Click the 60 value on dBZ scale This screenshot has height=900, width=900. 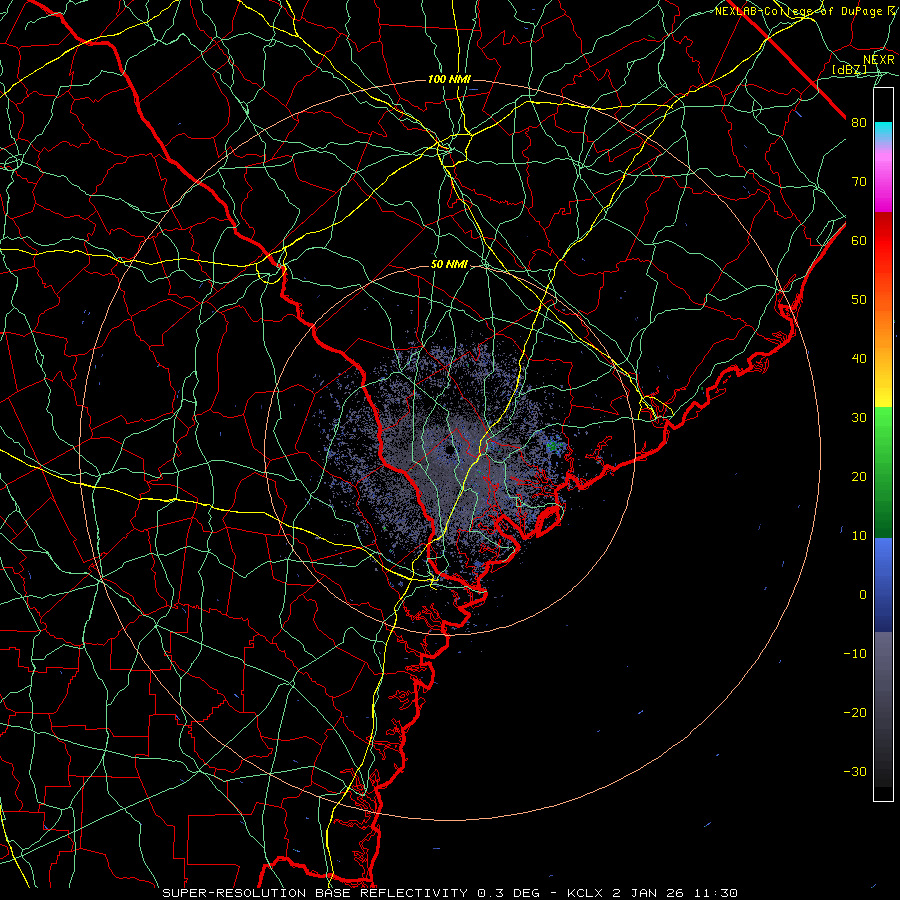click(x=859, y=240)
